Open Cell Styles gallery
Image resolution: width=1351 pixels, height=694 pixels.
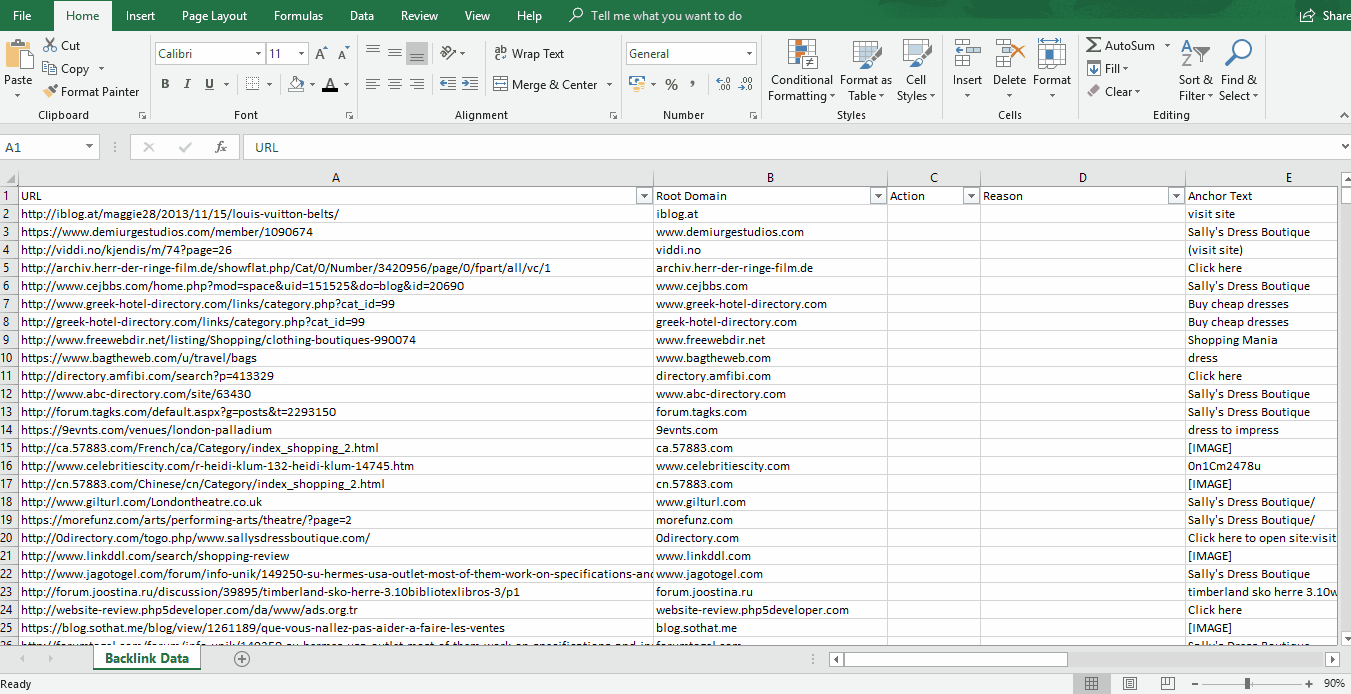click(916, 70)
